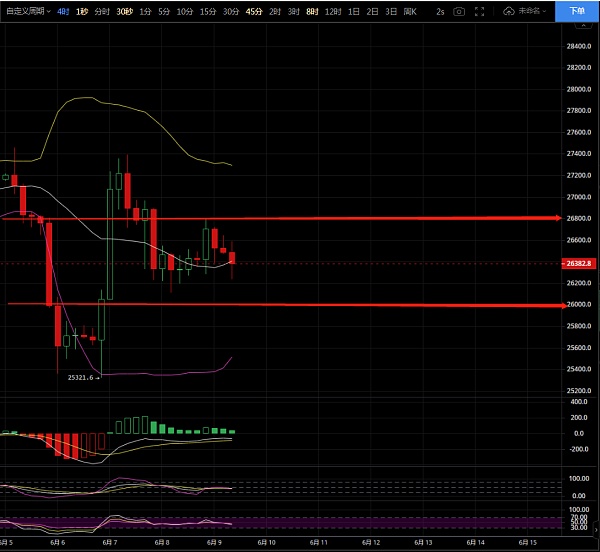This screenshot has width=600, height=552.
Task: Click the blue 下单 order button
Action: click(x=577, y=11)
